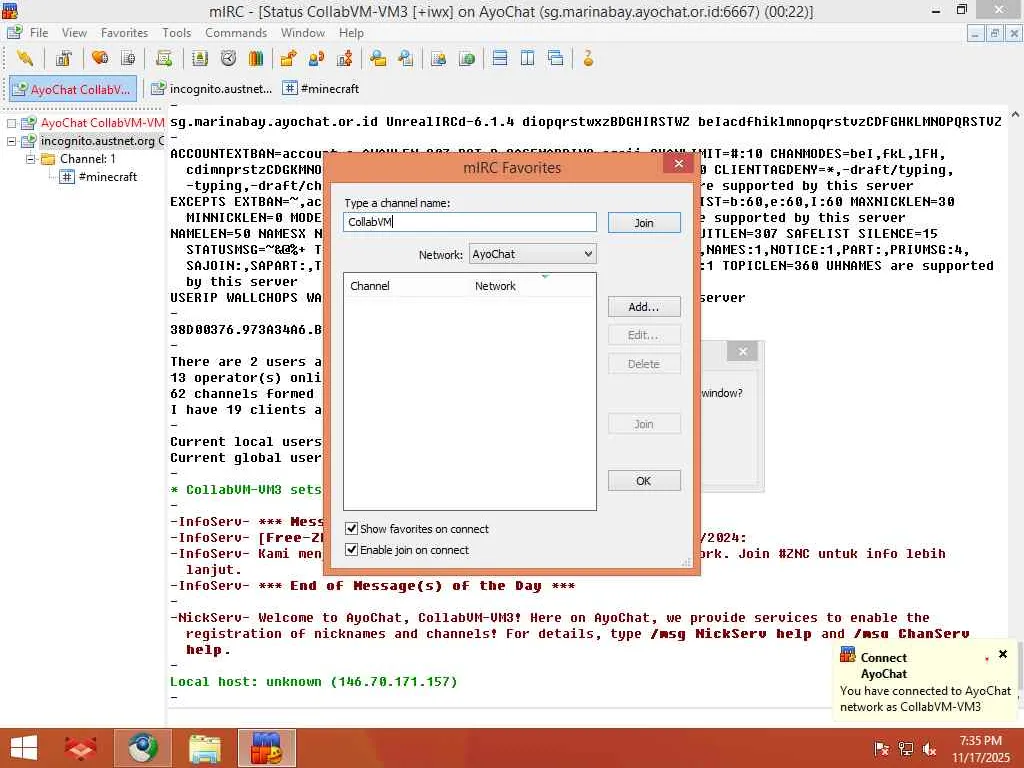Click the red icon beside Start in the taskbar
Viewport: 1024px width, 768px height.
click(x=80, y=748)
